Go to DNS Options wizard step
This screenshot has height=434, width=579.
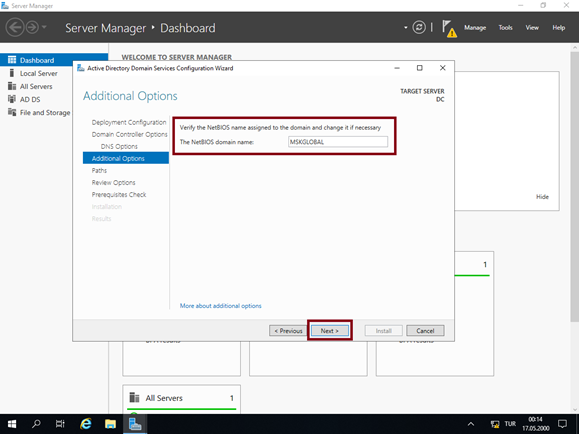[x=119, y=146]
